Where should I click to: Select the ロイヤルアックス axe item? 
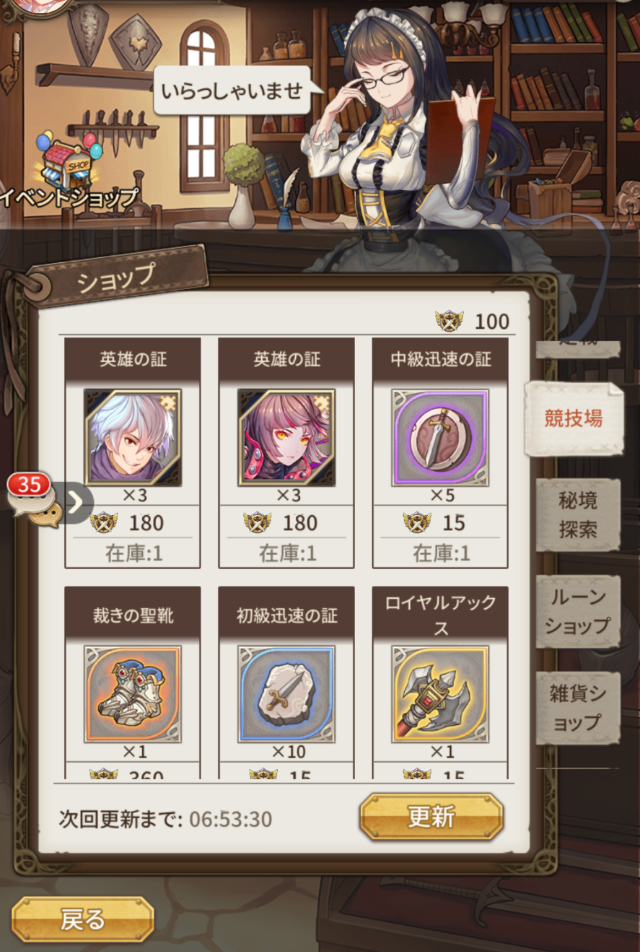pos(440,694)
